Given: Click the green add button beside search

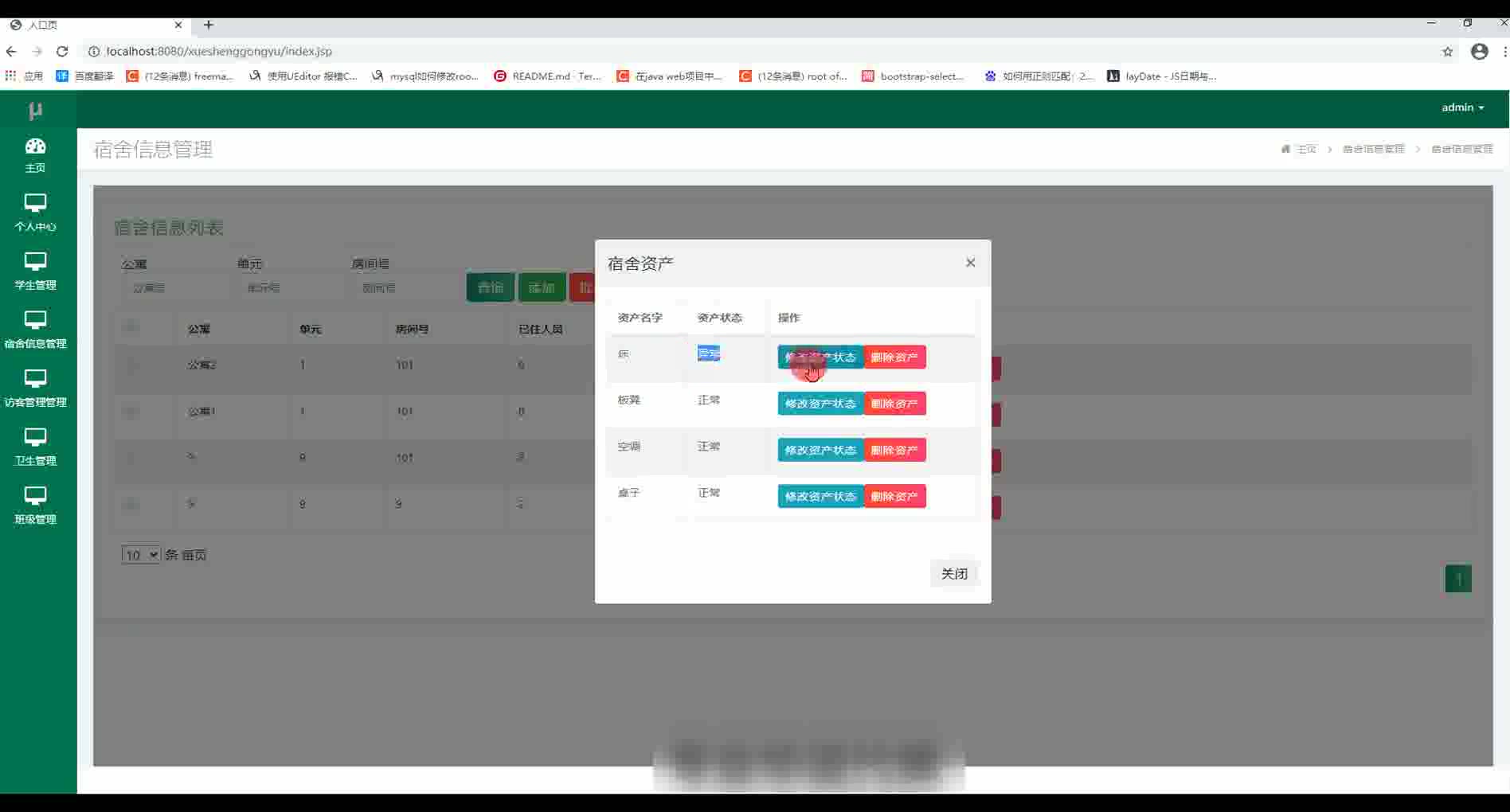Looking at the screenshot, I should pos(542,287).
